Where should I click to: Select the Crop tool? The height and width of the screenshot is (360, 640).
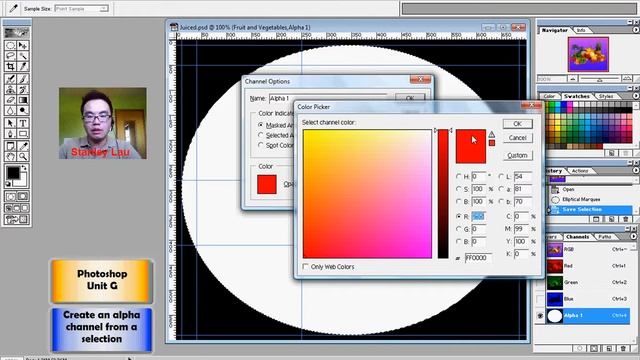(x=11, y=66)
